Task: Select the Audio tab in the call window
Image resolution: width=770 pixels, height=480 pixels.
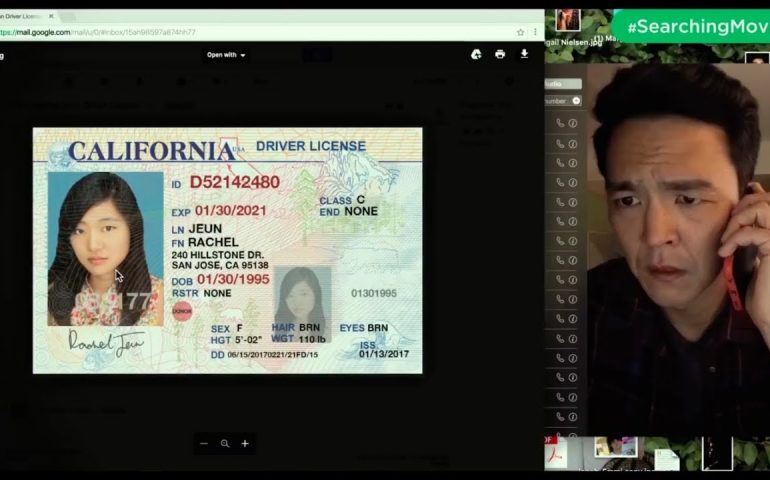Action: pyautogui.click(x=563, y=84)
